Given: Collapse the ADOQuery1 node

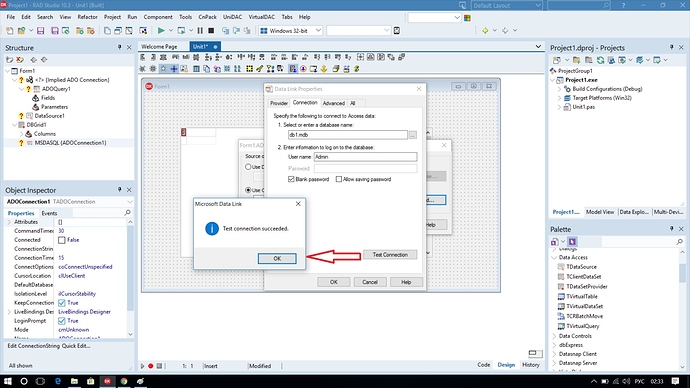Looking at the screenshot, I should [x=22, y=89].
